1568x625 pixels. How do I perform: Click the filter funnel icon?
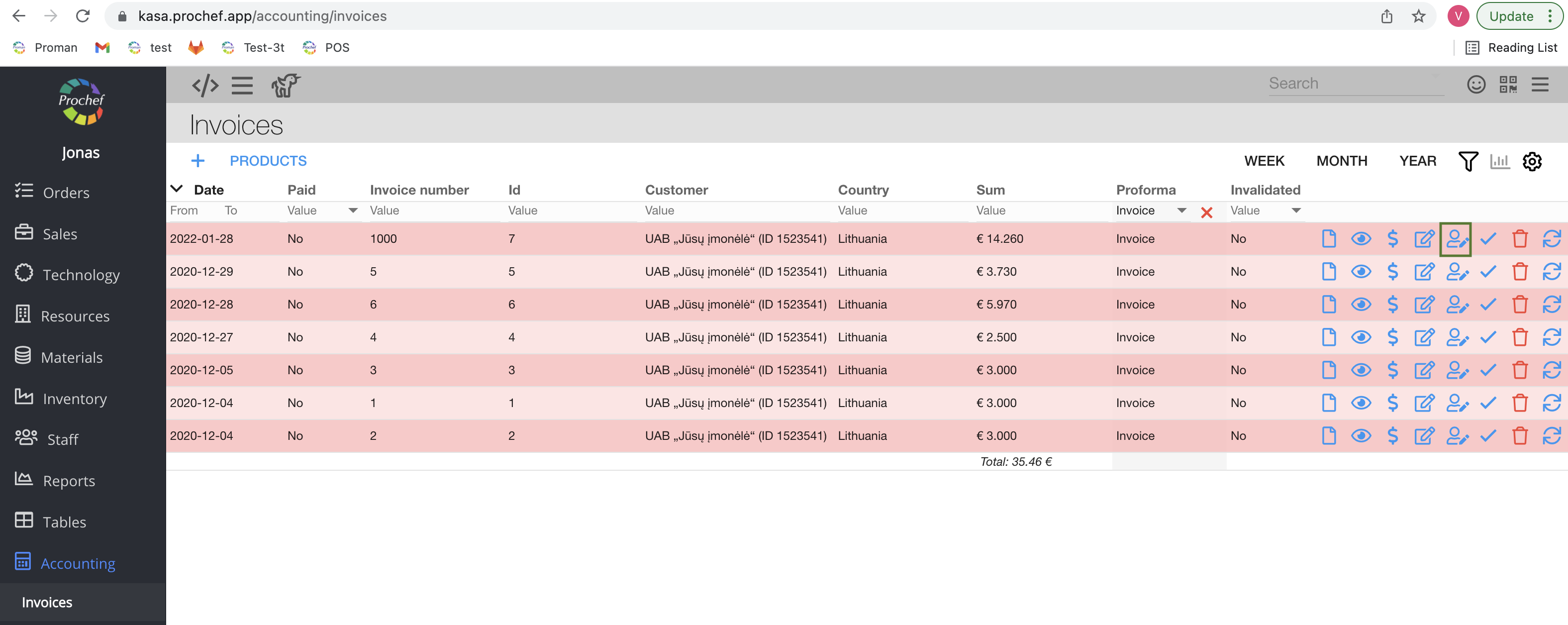(x=1468, y=161)
